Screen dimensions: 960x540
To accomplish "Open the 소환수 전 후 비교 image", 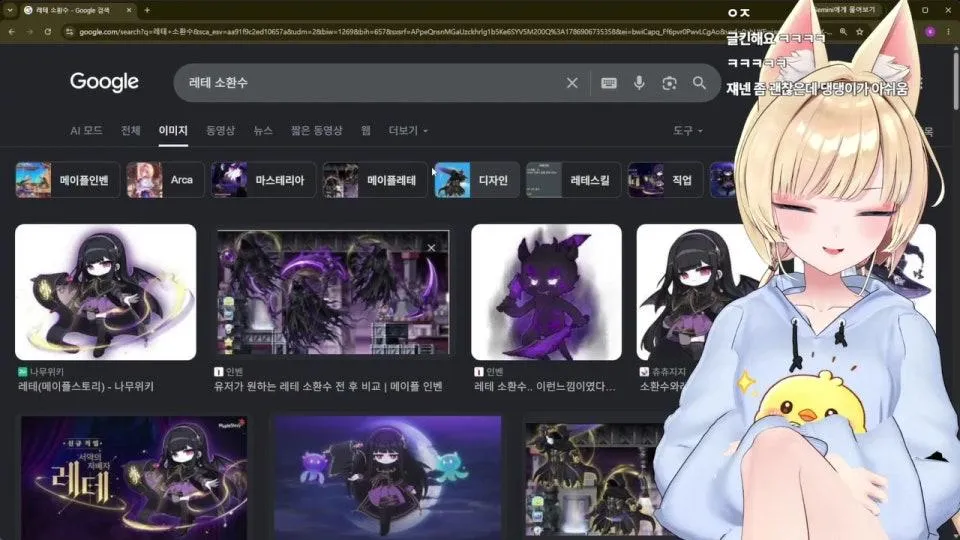I will (x=333, y=292).
